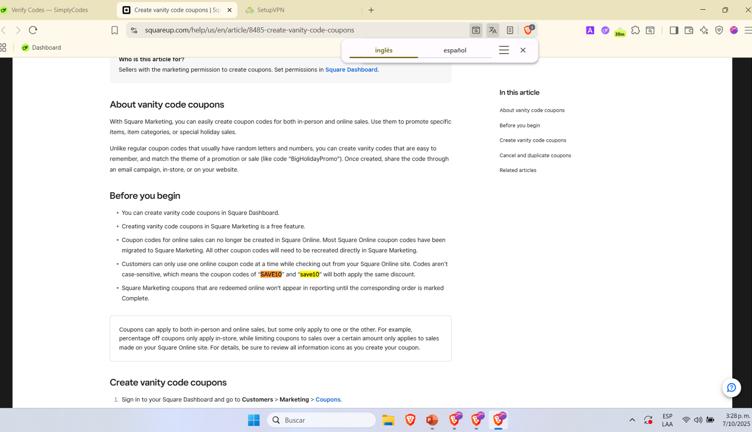Viewport: 752px width, 432px height.
Task: Click the translate icon in address bar
Action: 493,30
